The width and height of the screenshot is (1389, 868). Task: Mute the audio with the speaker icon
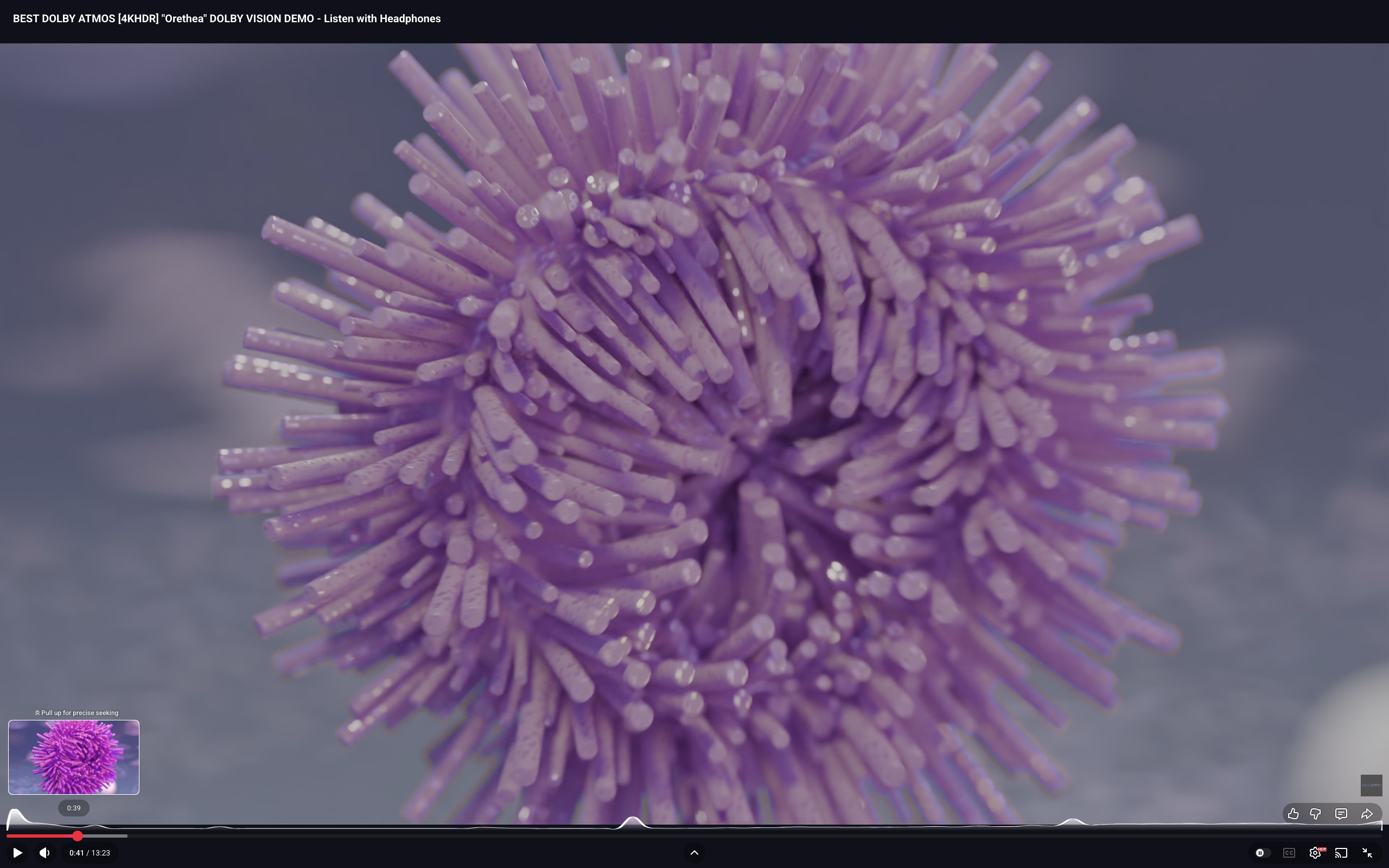(x=45, y=852)
